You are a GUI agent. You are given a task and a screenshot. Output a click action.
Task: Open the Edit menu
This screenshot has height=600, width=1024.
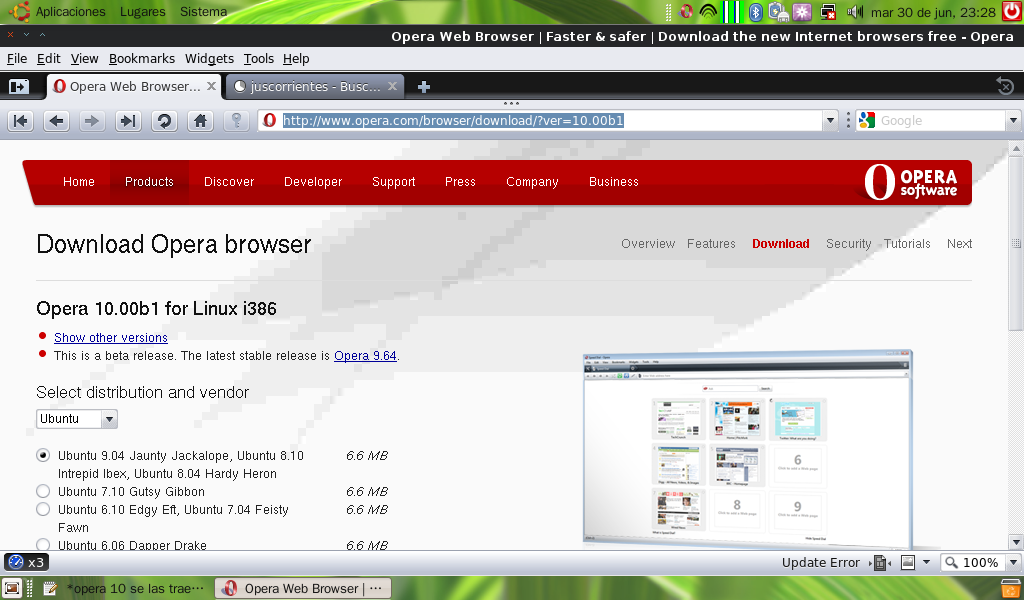48,59
